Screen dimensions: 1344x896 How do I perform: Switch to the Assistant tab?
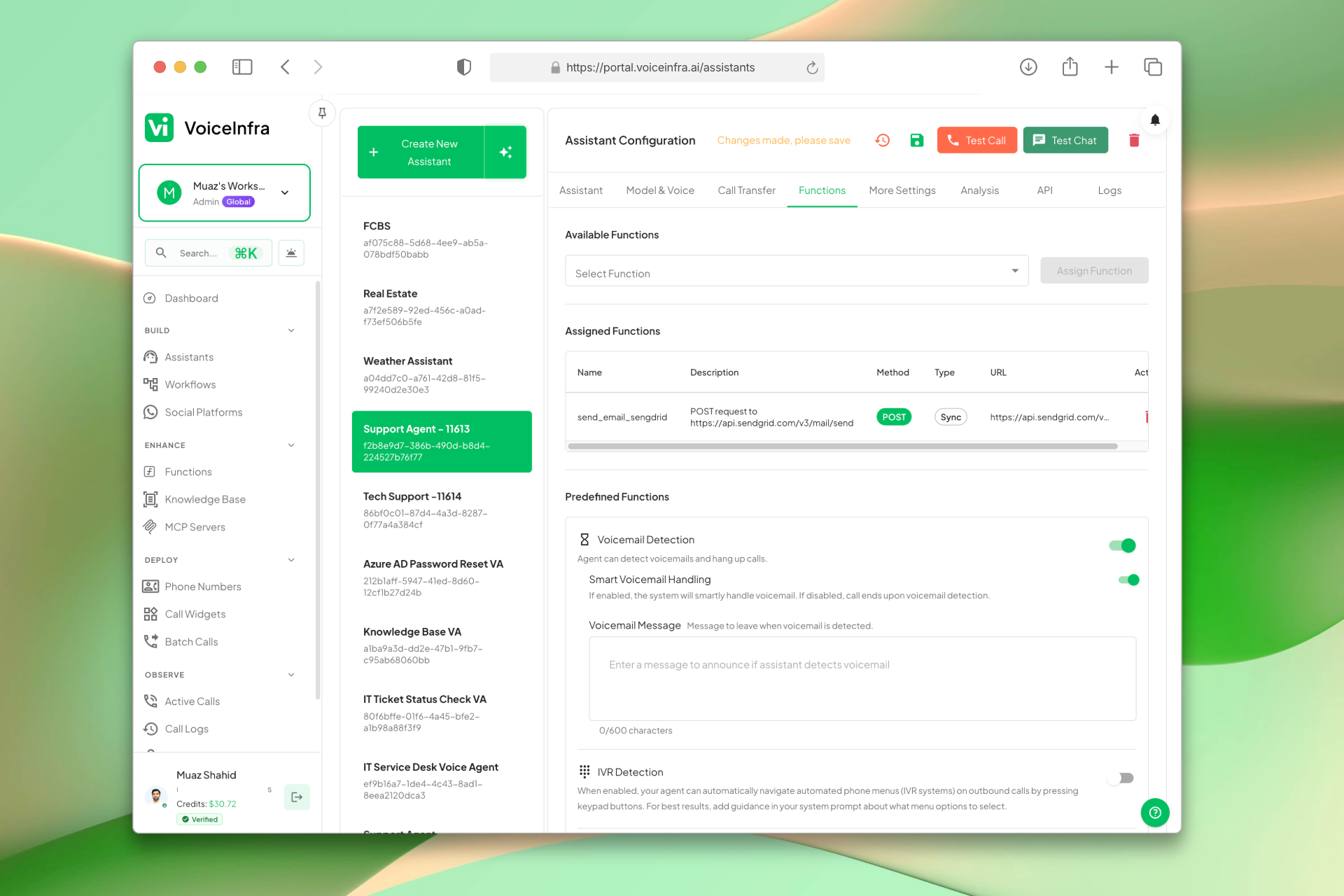coord(581,190)
